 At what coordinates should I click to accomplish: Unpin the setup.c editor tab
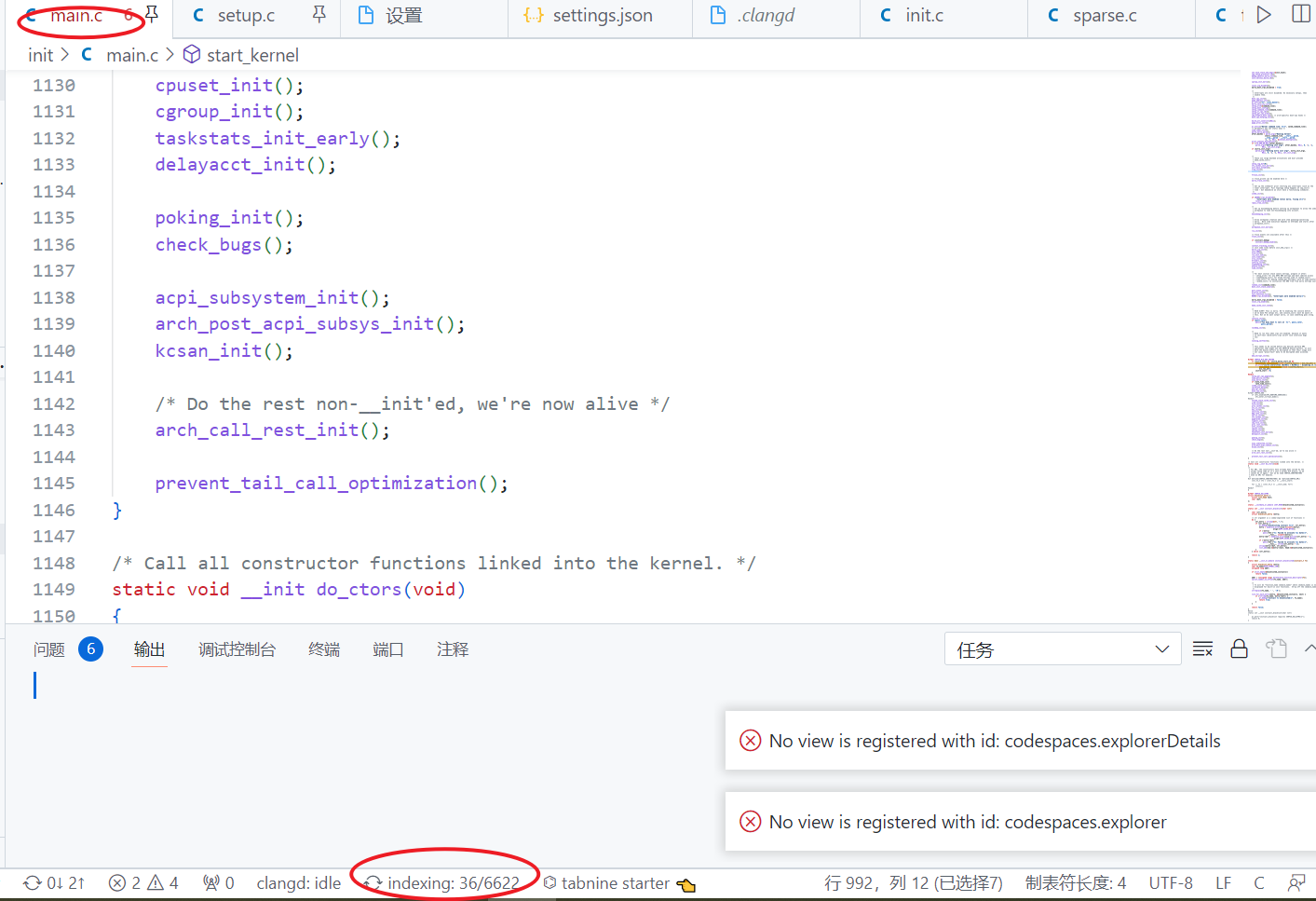point(319,14)
